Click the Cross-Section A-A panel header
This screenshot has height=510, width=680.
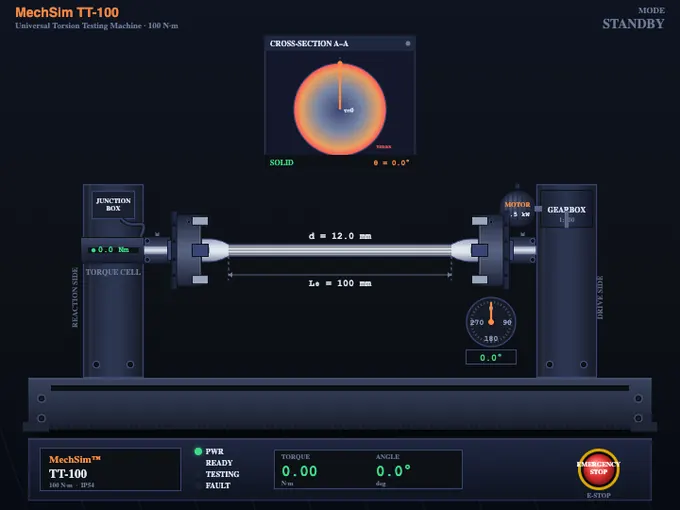[340, 43]
